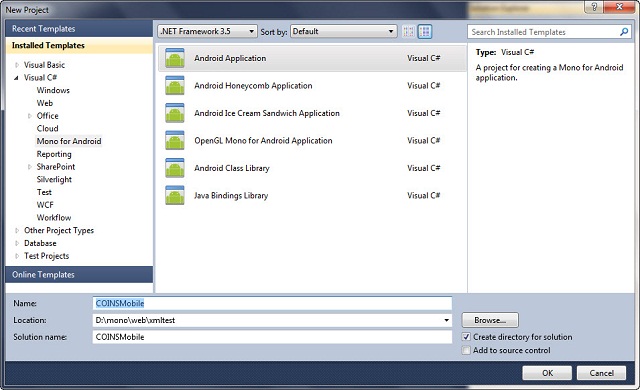Switch to small icons view
640x390 pixels.
click(x=409, y=31)
